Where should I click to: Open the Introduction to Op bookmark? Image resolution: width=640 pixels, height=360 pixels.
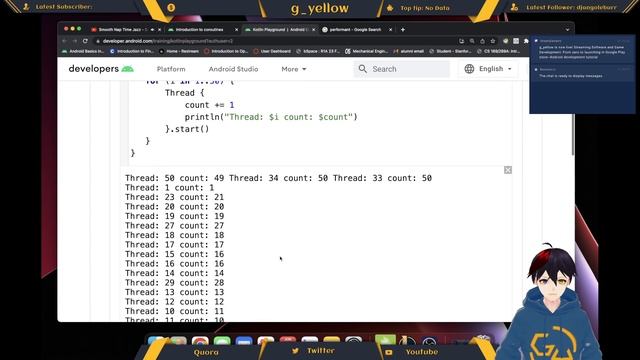tap(226, 51)
